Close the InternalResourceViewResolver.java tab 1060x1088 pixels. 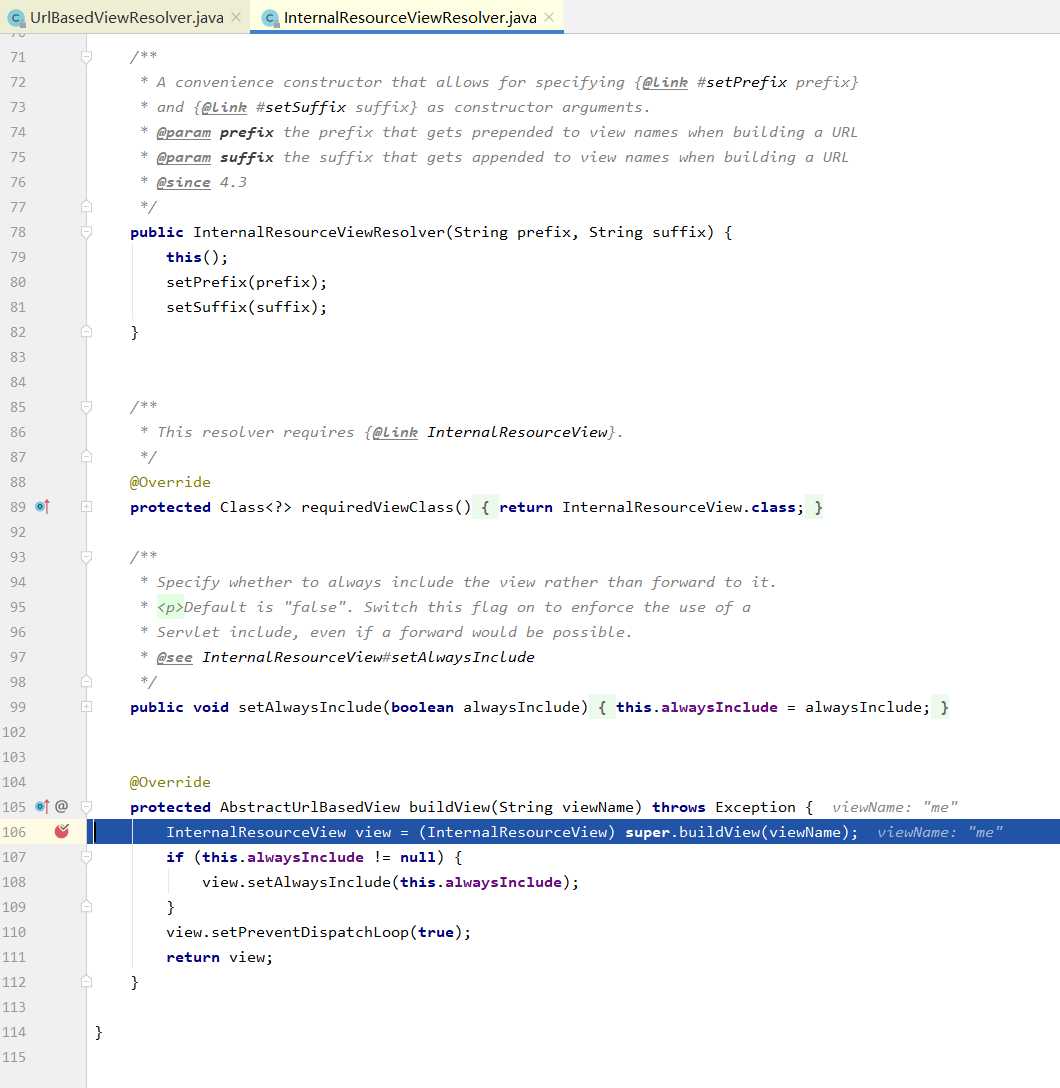tap(549, 17)
